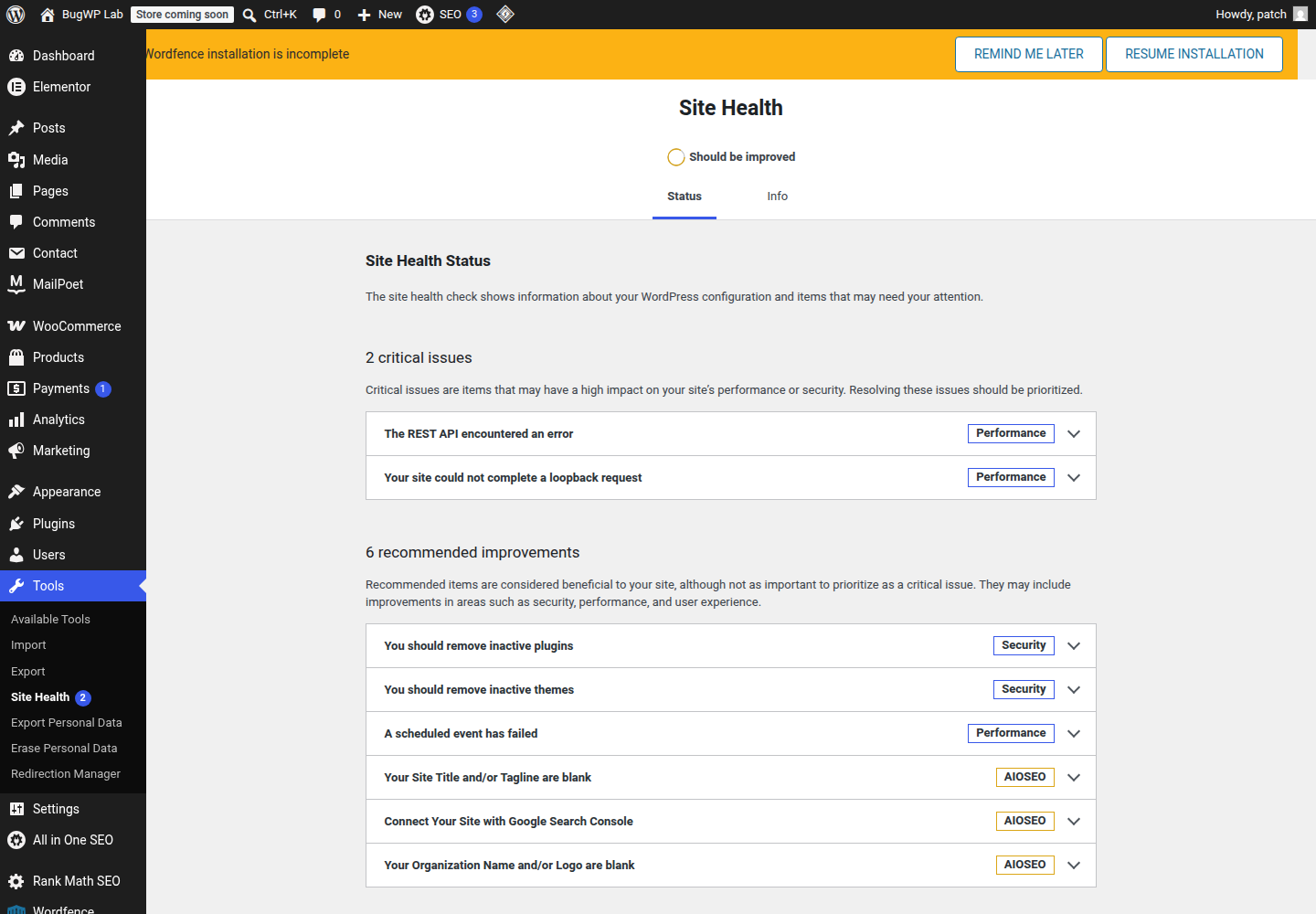Click the AIOSEO tag on Google Search Console row
1316x914 pixels.
click(x=1024, y=822)
